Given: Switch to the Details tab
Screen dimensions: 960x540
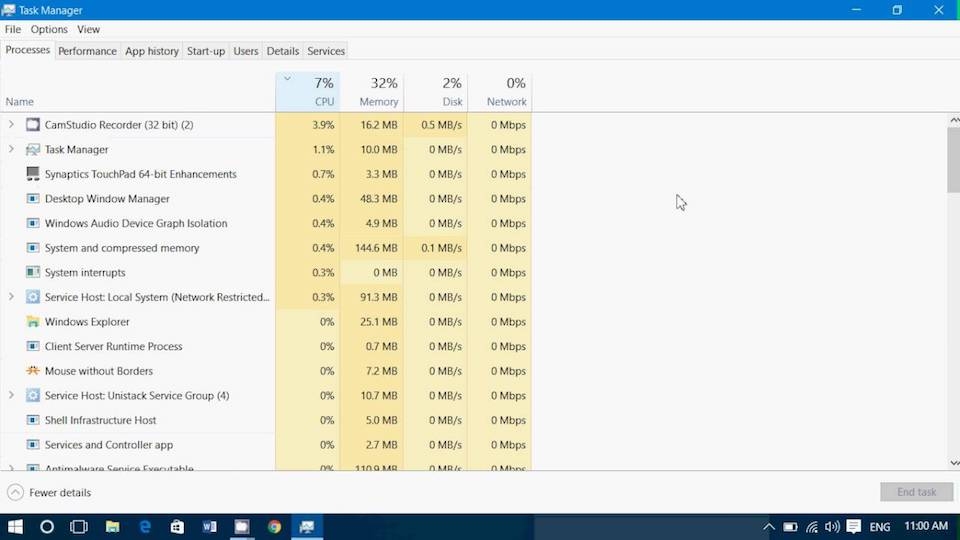Looking at the screenshot, I should [x=283, y=51].
